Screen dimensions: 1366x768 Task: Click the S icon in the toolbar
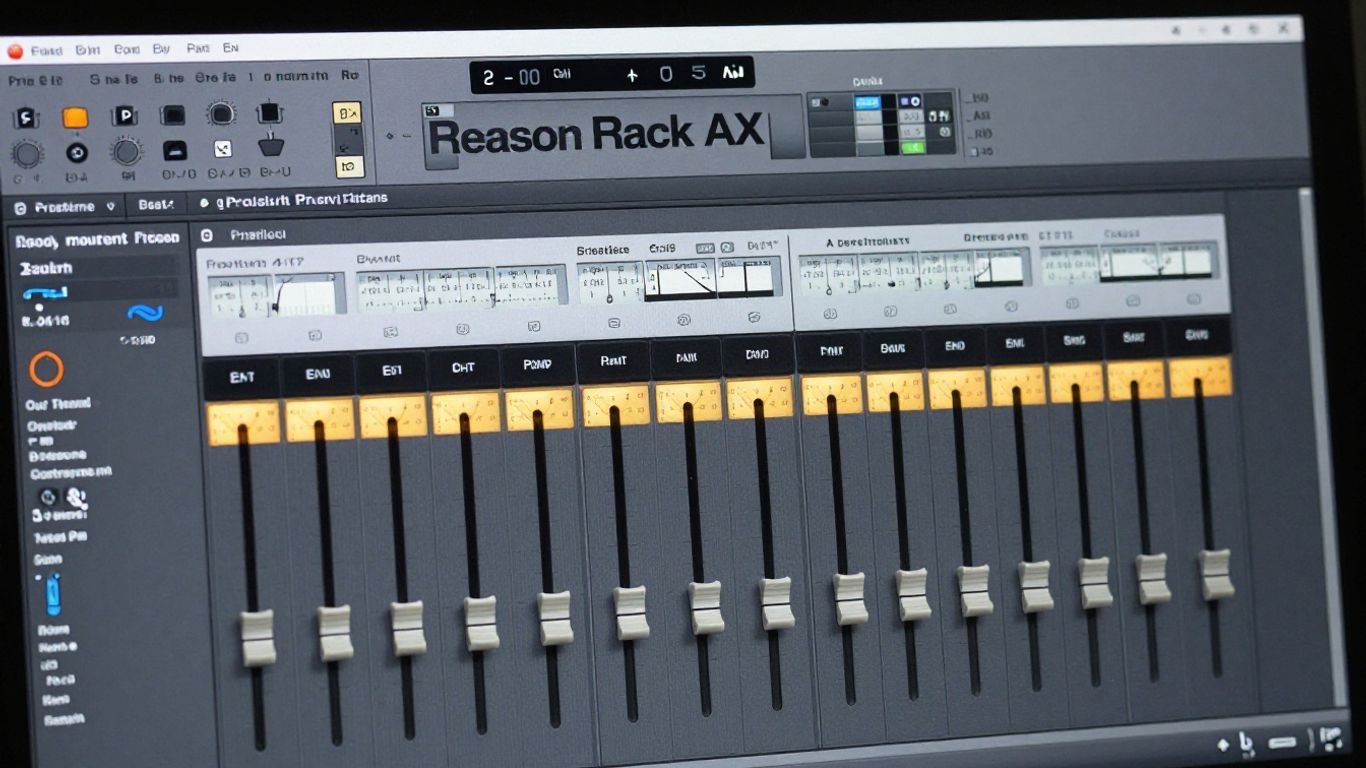pos(26,118)
